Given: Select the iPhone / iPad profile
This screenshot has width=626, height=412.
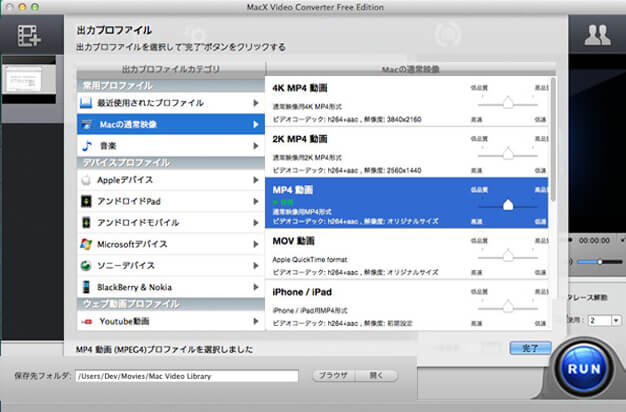Looking at the screenshot, I should point(407,305).
